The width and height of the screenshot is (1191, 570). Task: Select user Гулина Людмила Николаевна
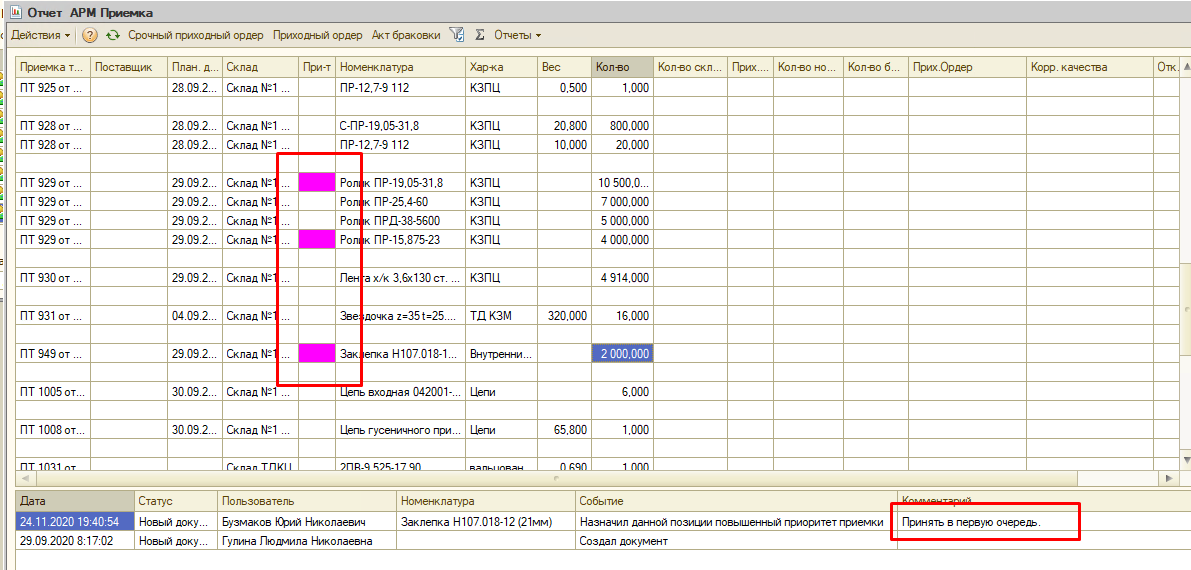point(307,540)
